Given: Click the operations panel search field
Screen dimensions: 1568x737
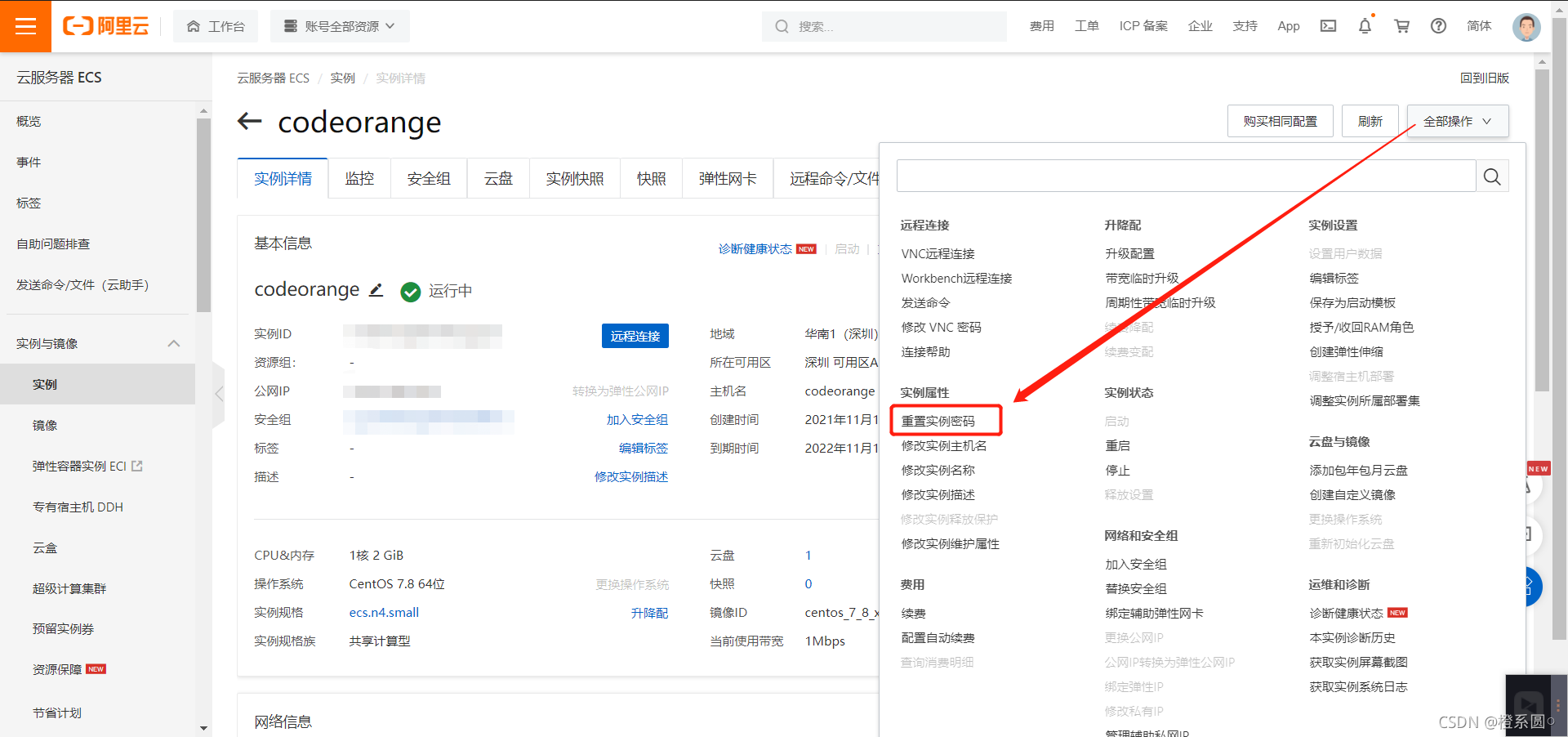Looking at the screenshot, I should coord(1187,176).
